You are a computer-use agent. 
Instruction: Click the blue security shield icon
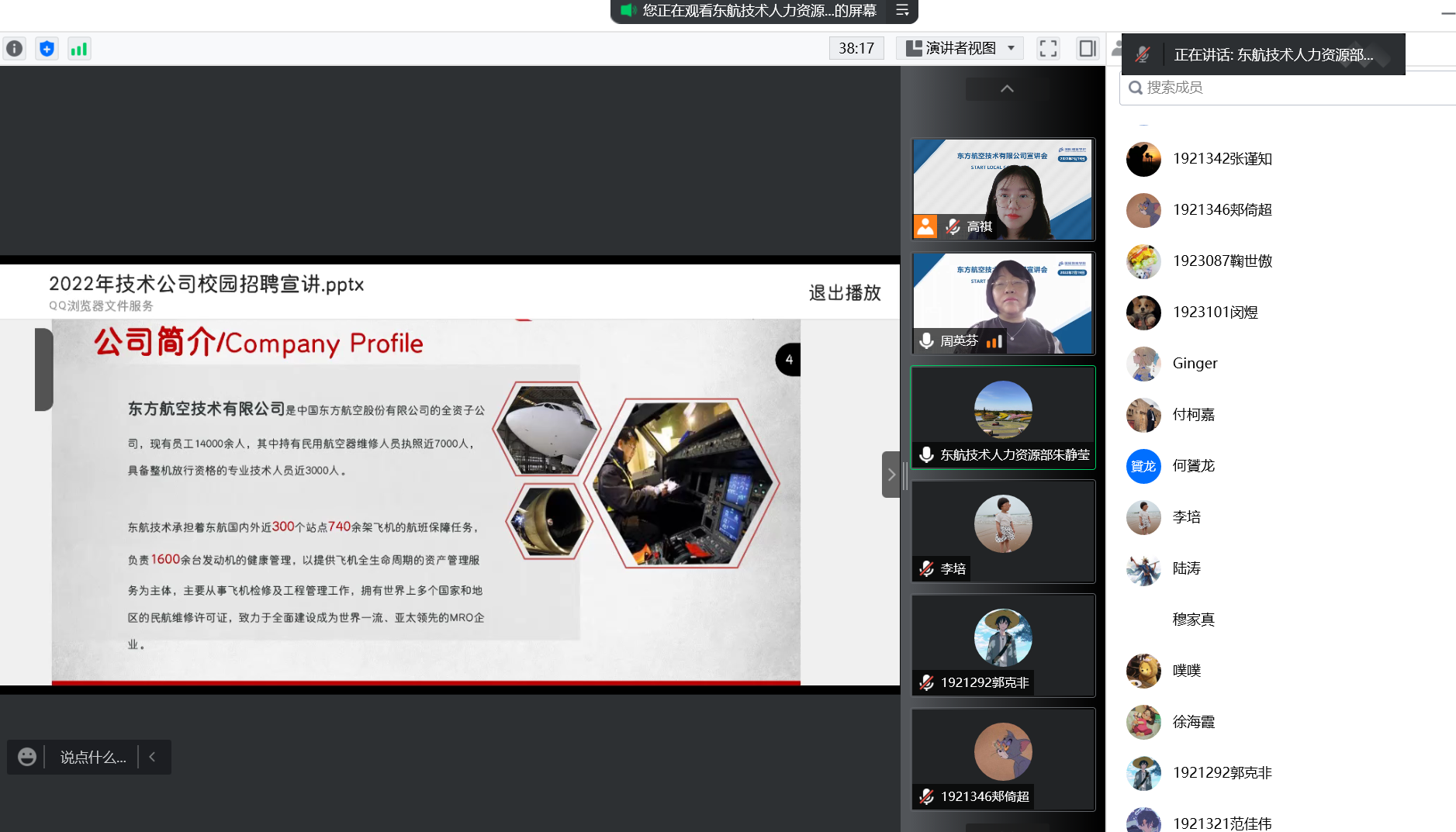coord(47,49)
